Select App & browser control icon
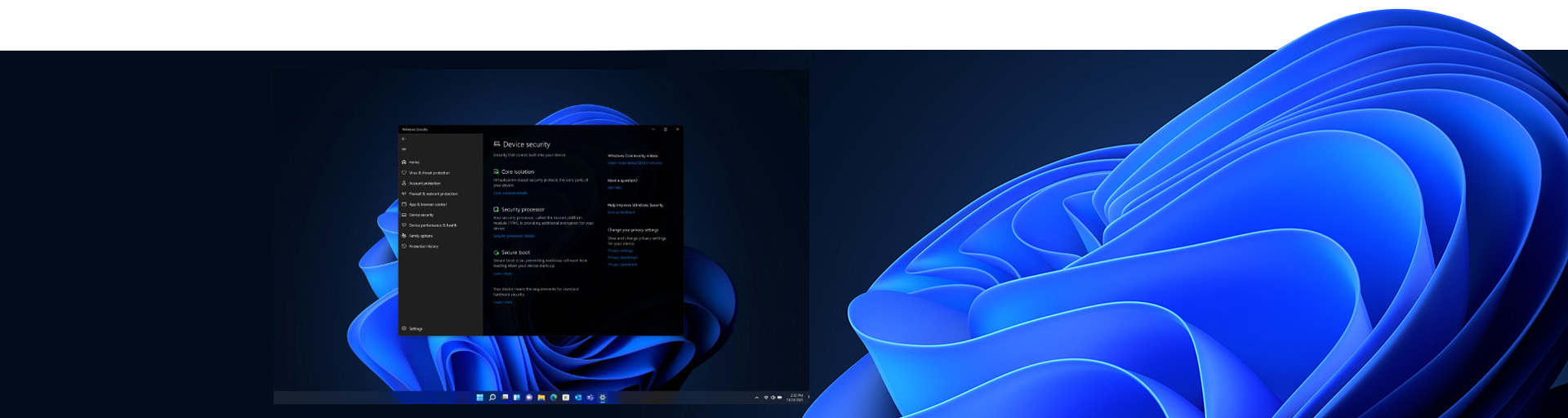Image resolution: width=1568 pixels, height=418 pixels. 403,205
